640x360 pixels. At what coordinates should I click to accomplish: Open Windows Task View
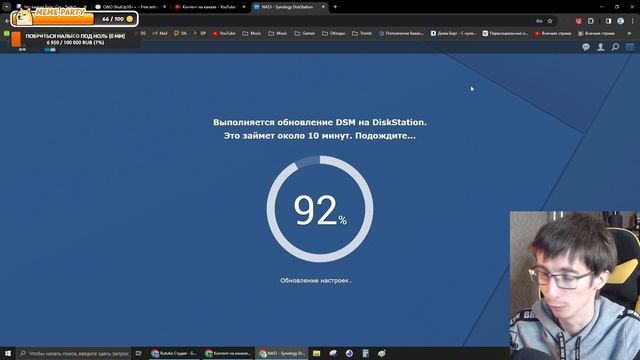139,353
